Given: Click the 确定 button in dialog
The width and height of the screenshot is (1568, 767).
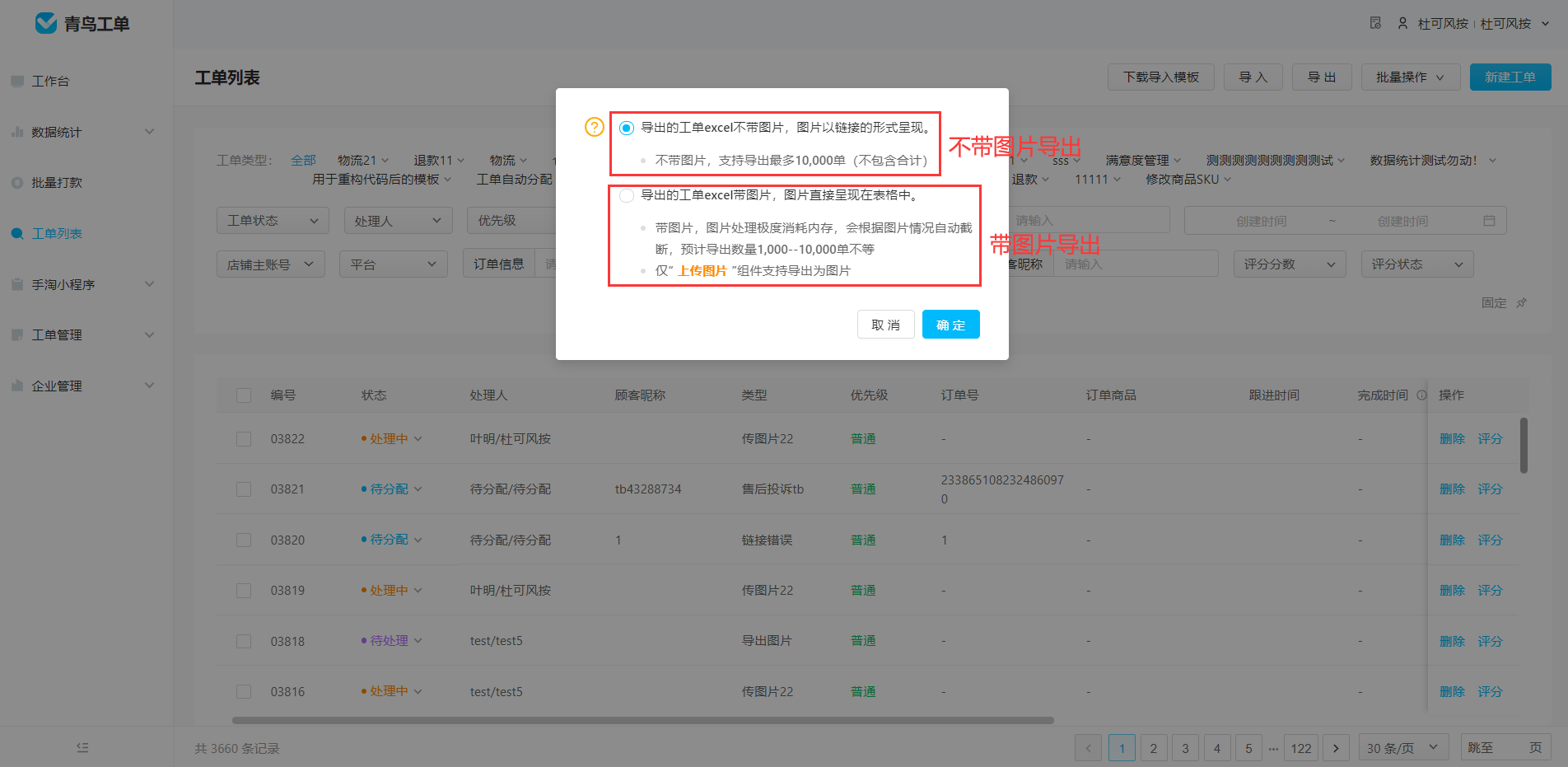Looking at the screenshot, I should 951,325.
